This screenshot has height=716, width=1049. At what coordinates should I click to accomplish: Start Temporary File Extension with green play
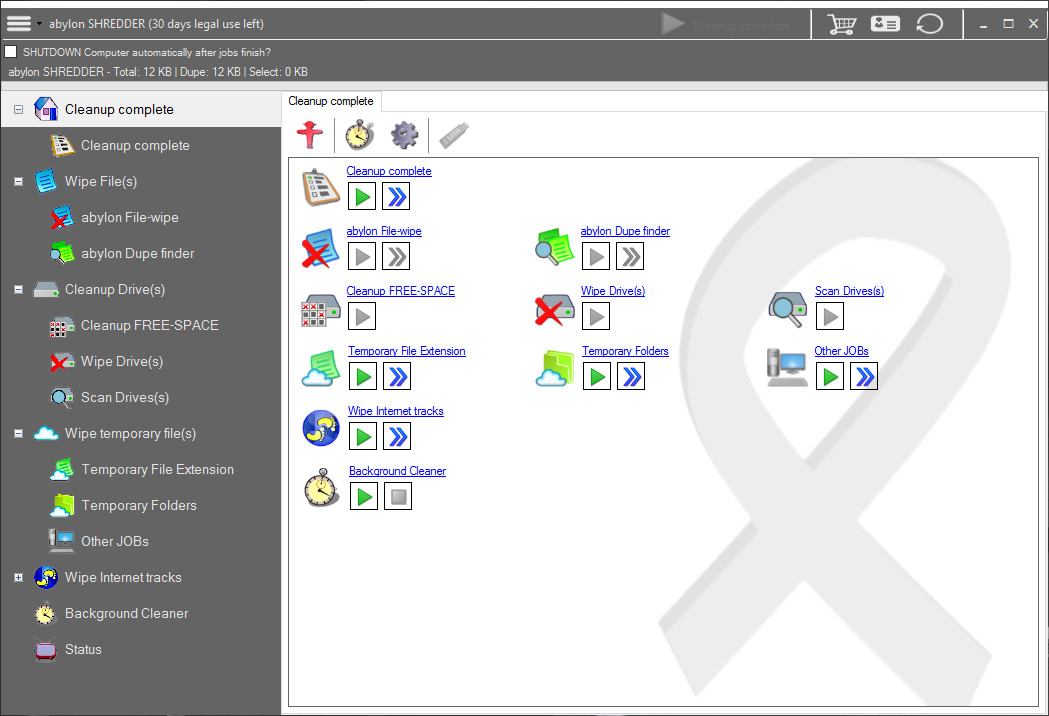(x=363, y=376)
